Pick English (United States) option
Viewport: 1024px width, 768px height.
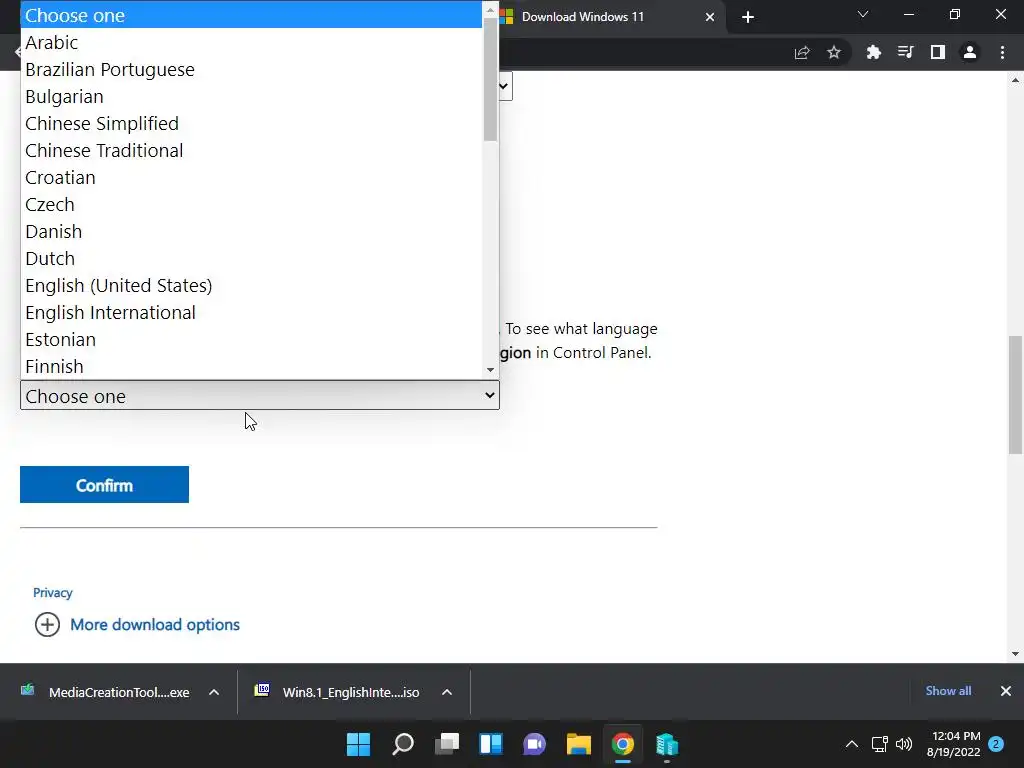[251, 285]
